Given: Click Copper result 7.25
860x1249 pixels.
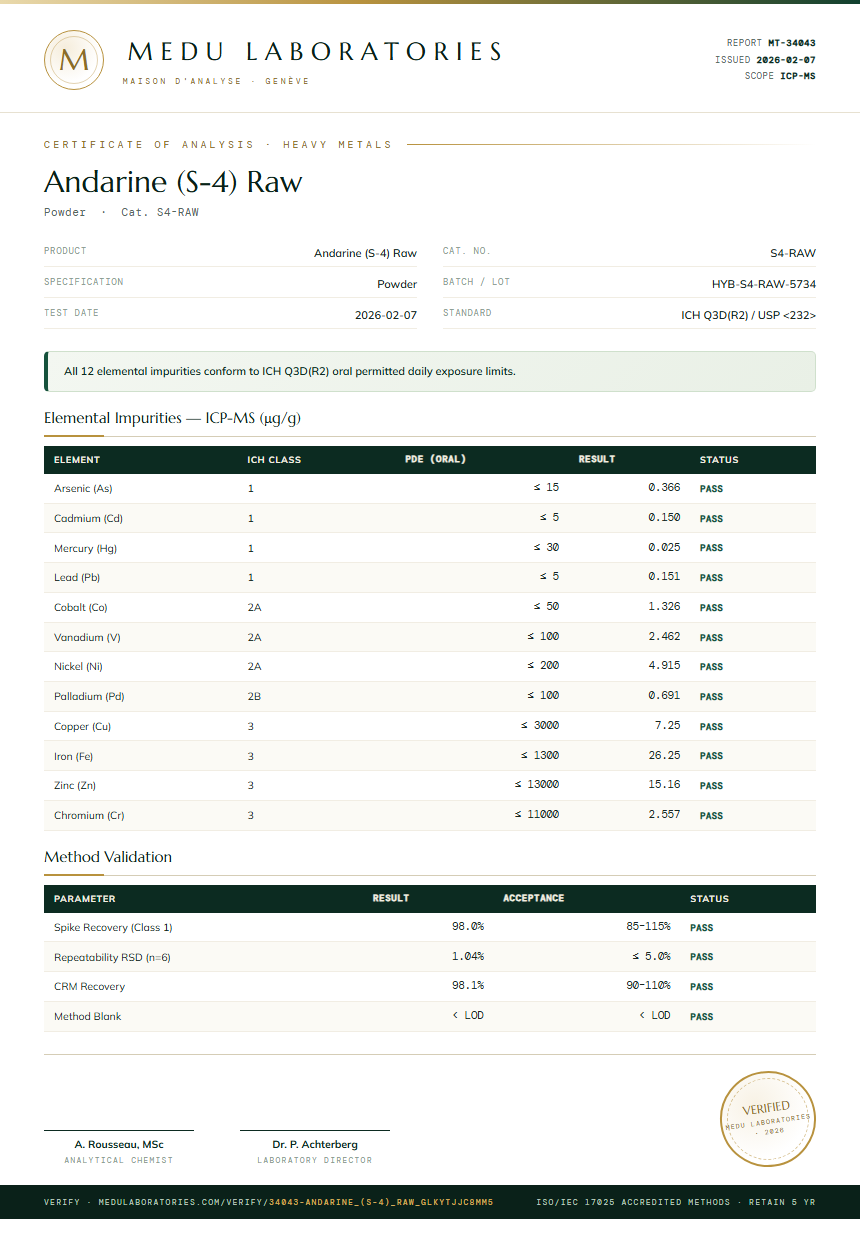Looking at the screenshot, I should (668, 725).
